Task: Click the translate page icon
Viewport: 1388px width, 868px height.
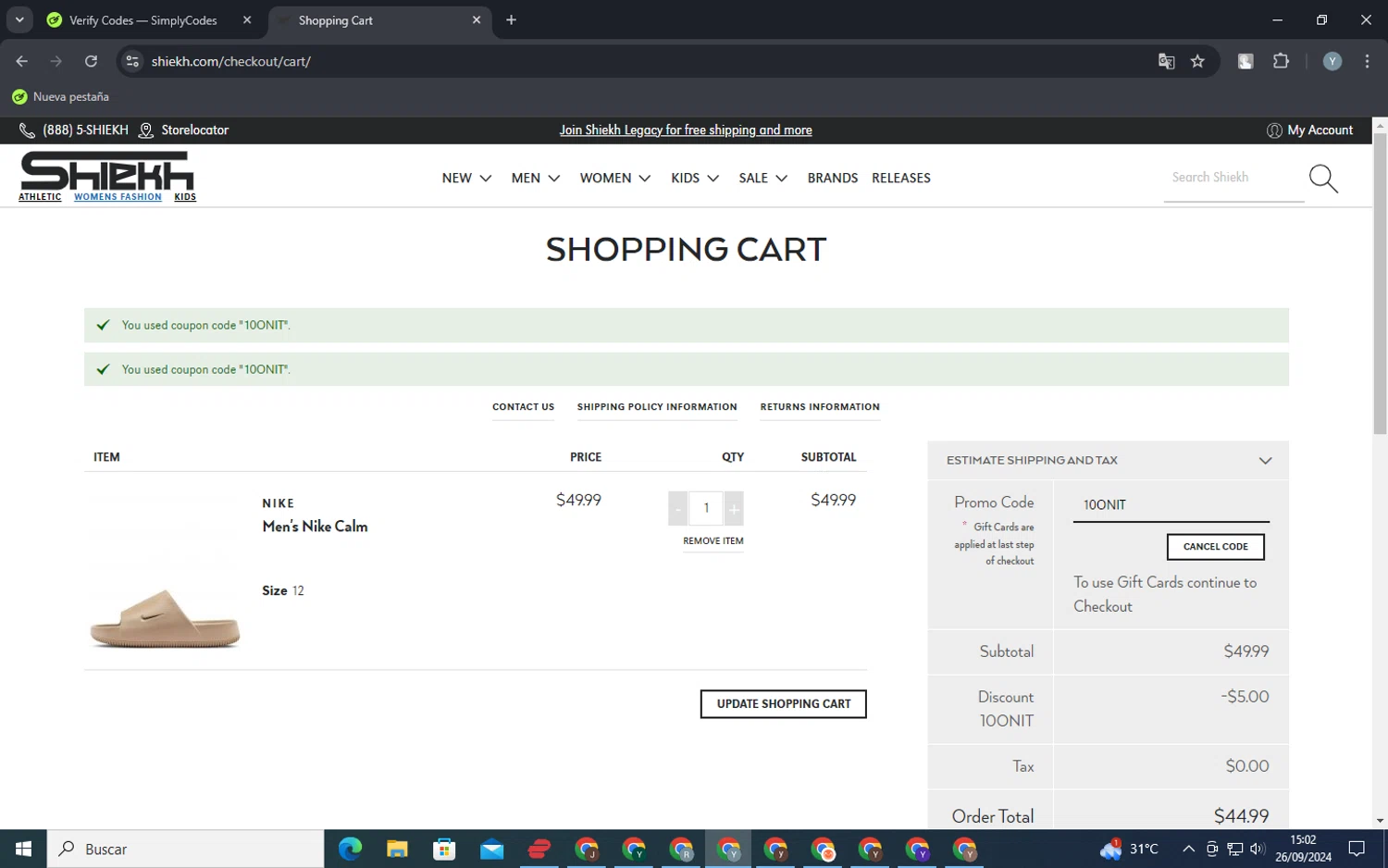Action: click(1166, 61)
